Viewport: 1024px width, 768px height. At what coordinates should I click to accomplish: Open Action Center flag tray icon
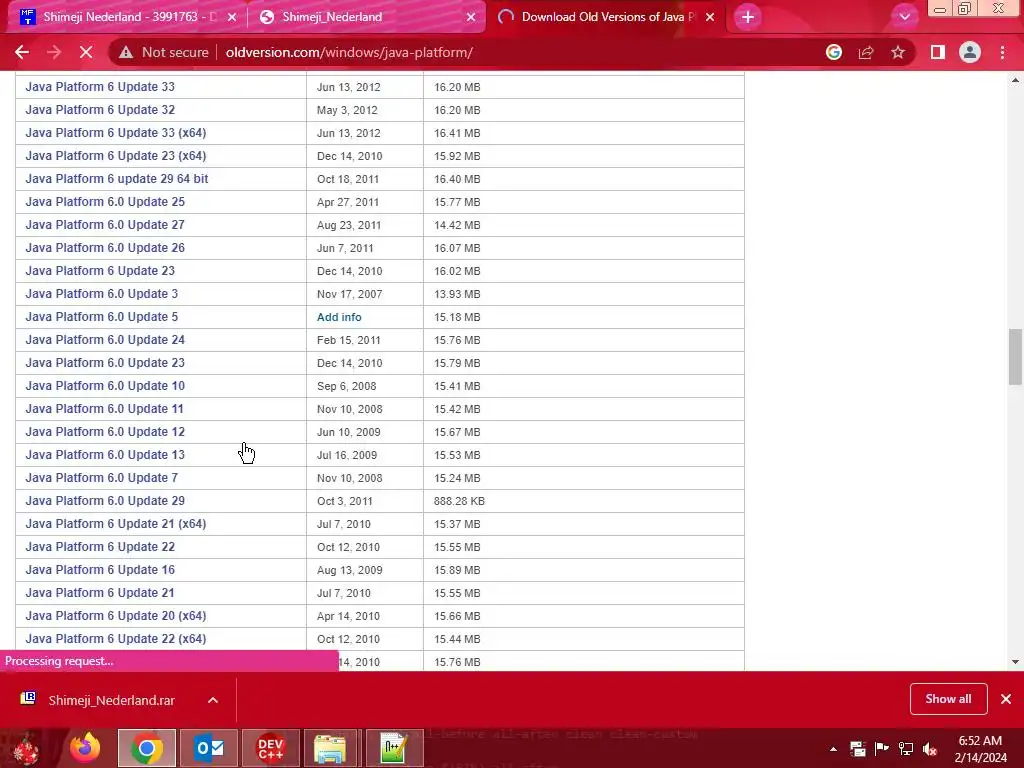pos(882,748)
